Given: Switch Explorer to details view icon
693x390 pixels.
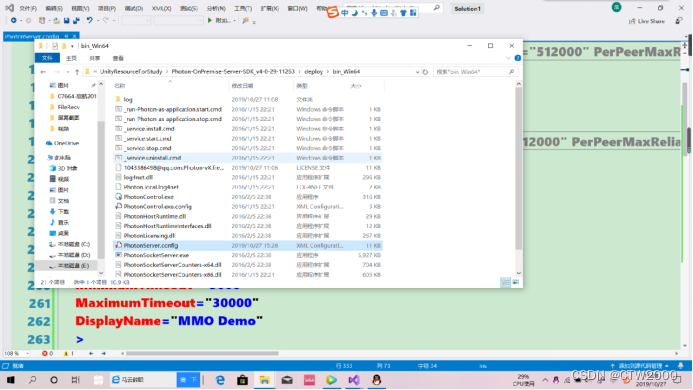Looking at the screenshot, I should 505,282.
